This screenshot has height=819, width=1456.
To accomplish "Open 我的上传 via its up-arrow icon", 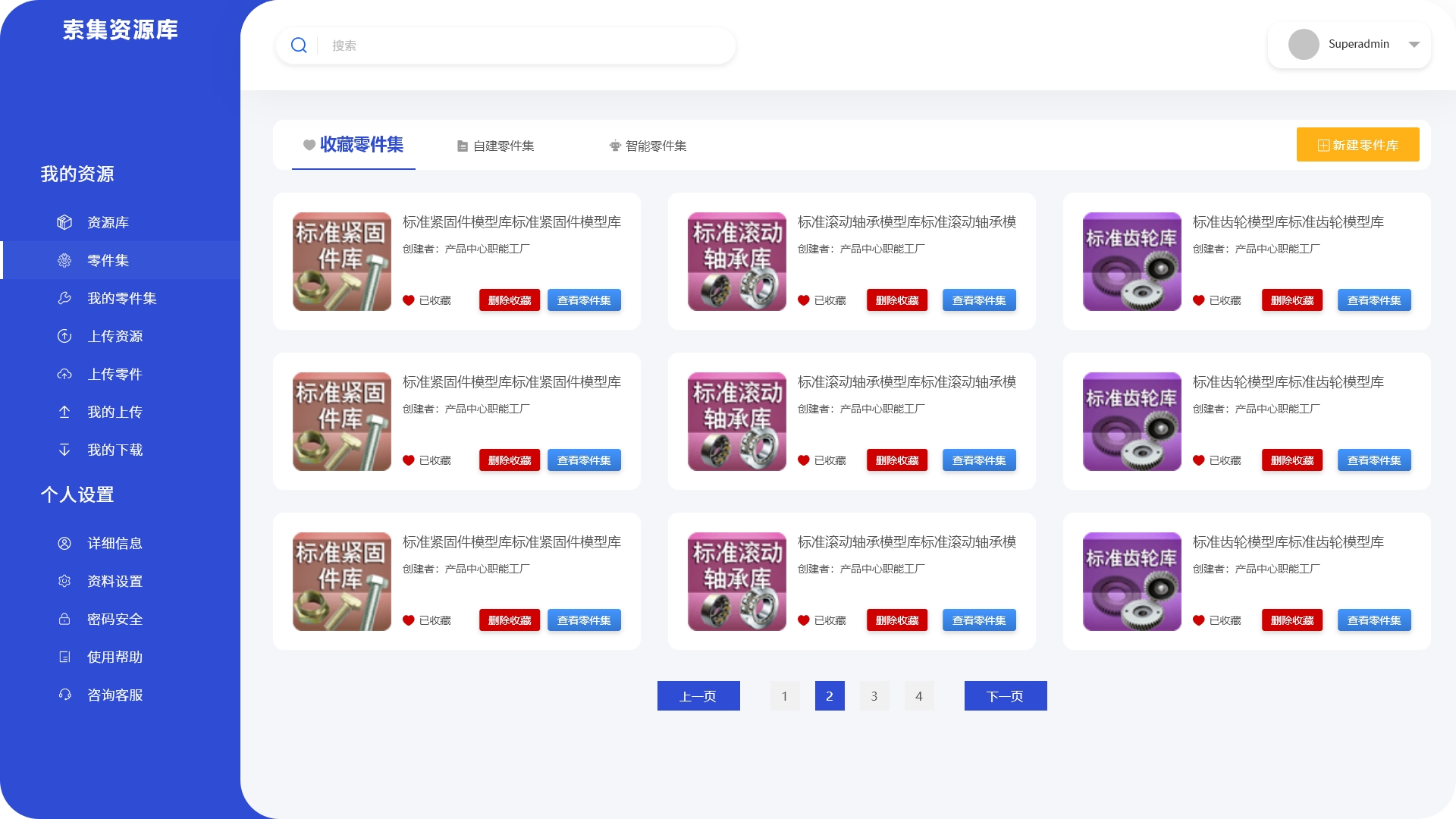I will tap(64, 412).
